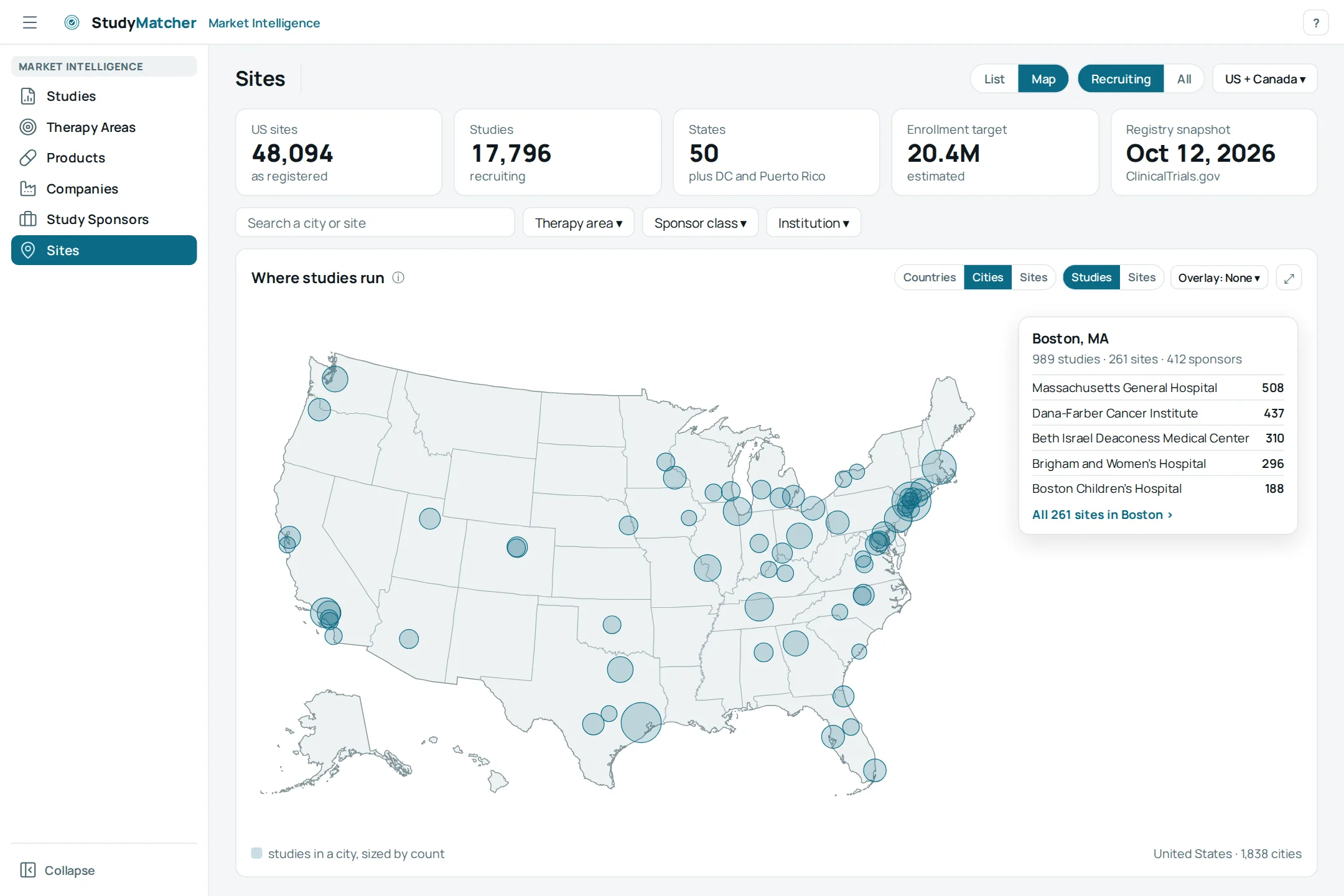Image resolution: width=1344 pixels, height=896 pixels.
Task: Go to Companies in sidebar
Action: pyautogui.click(x=104, y=189)
